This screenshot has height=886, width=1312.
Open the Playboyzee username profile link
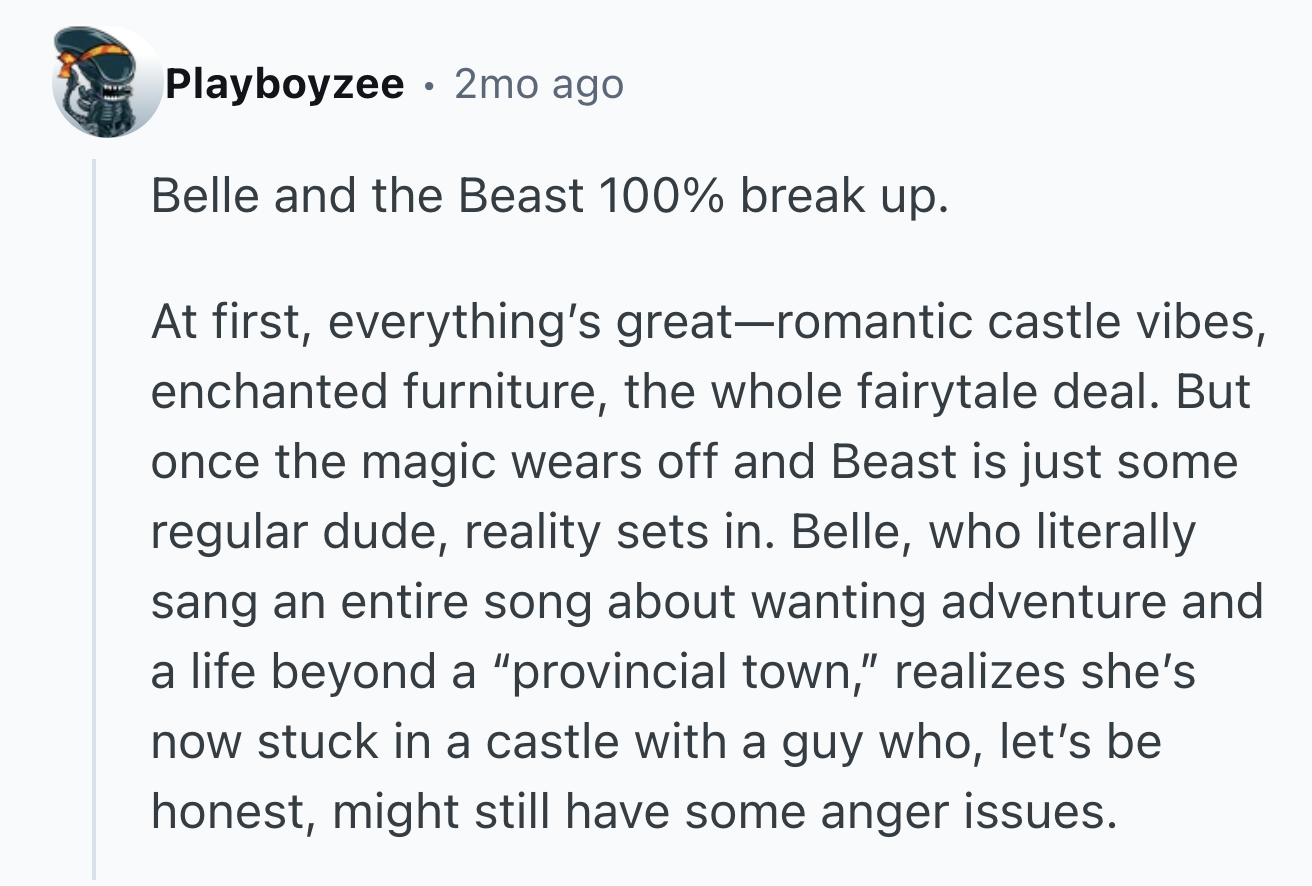(284, 85)
